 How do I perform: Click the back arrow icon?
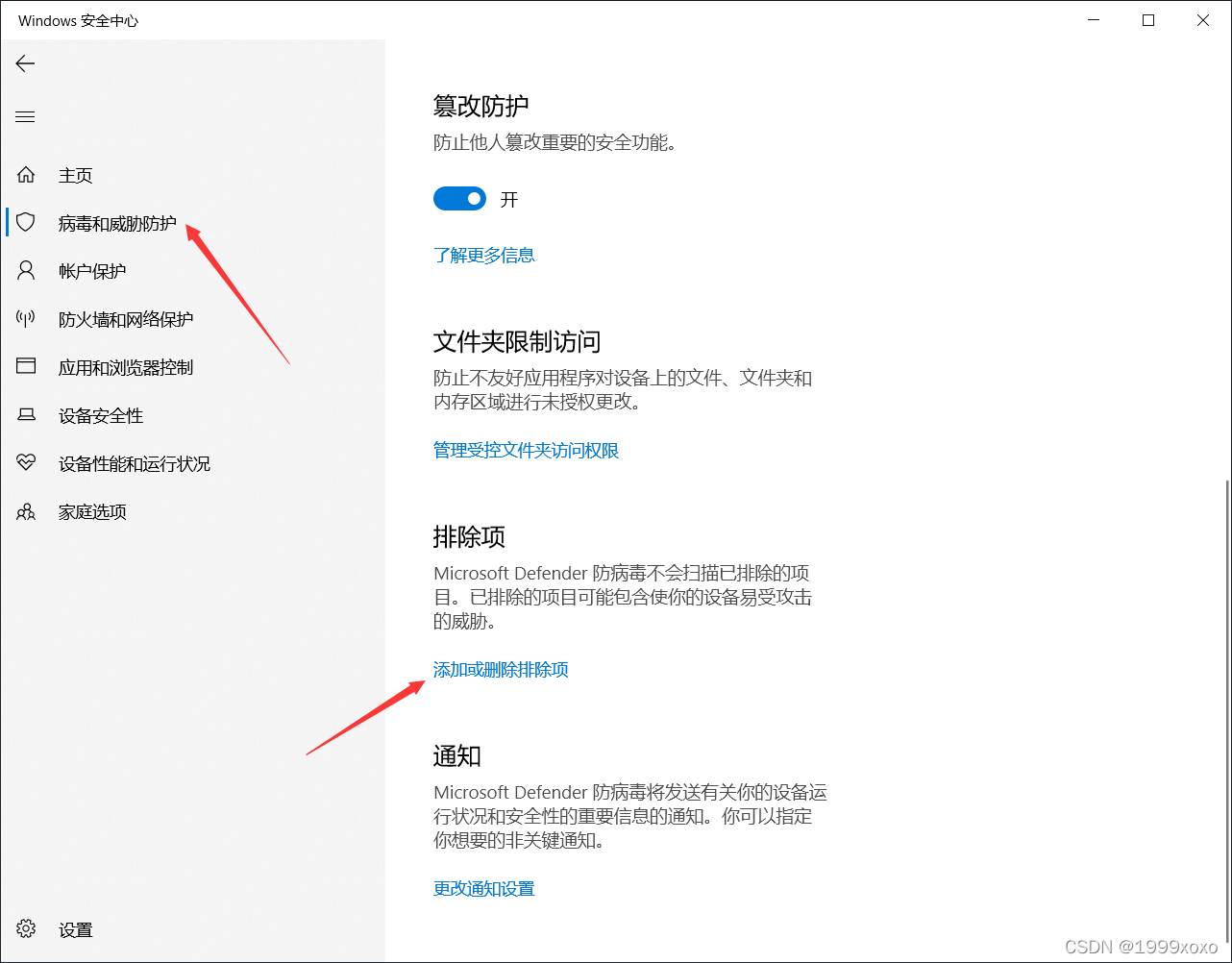26,63
